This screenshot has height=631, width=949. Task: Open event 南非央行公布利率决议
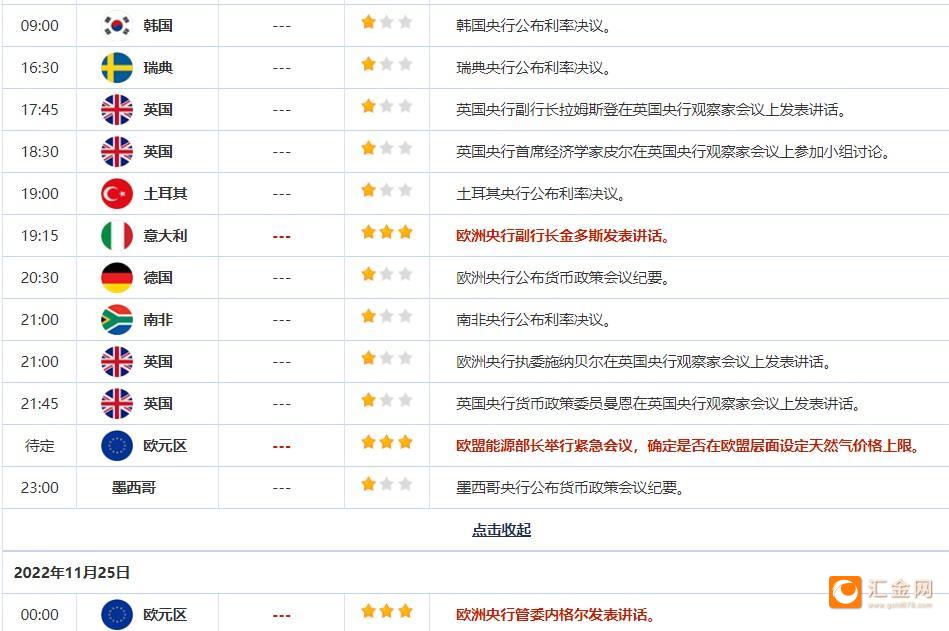click(533, 320)
